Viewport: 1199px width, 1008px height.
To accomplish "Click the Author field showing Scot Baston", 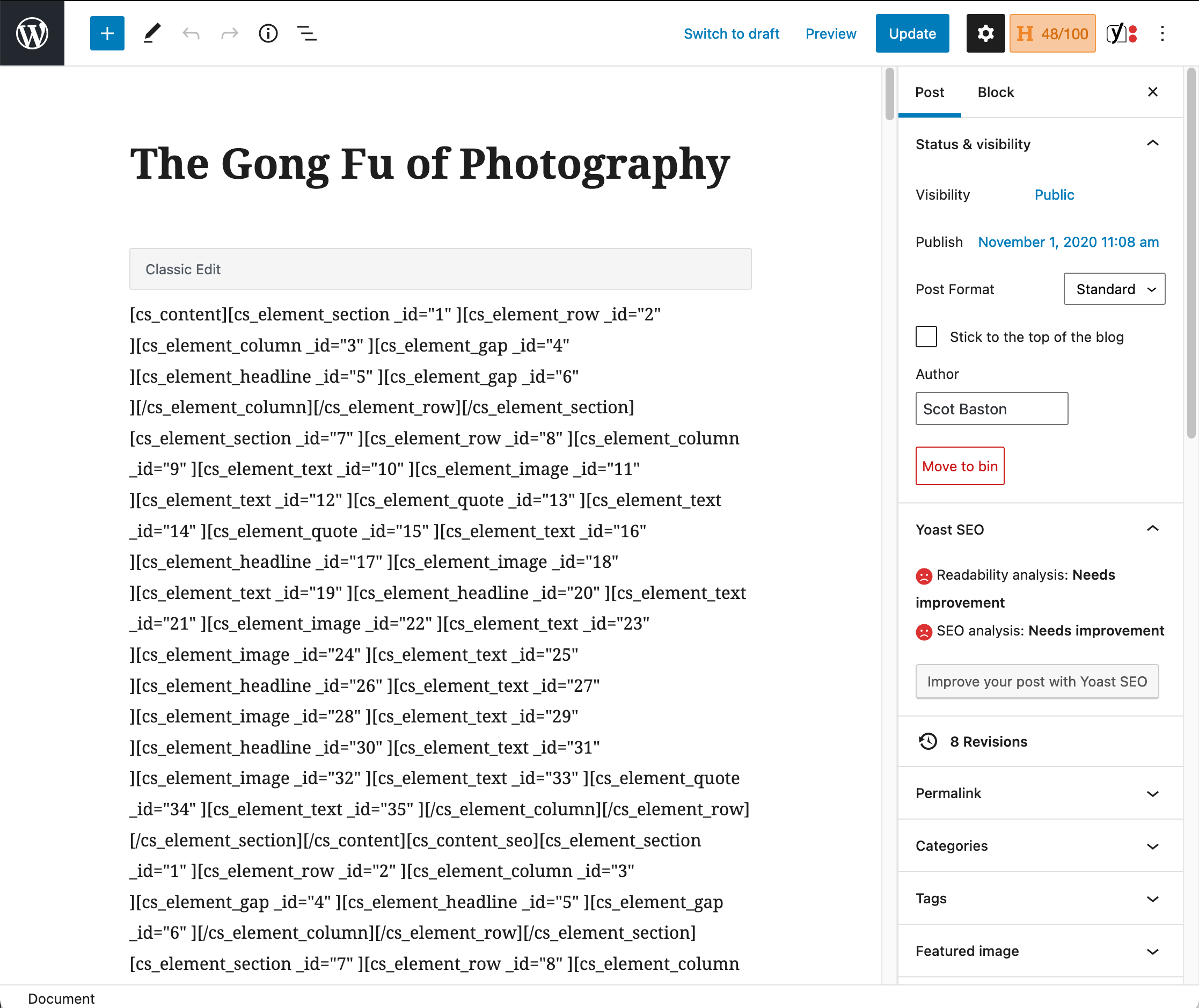I will tap(991, 408).
